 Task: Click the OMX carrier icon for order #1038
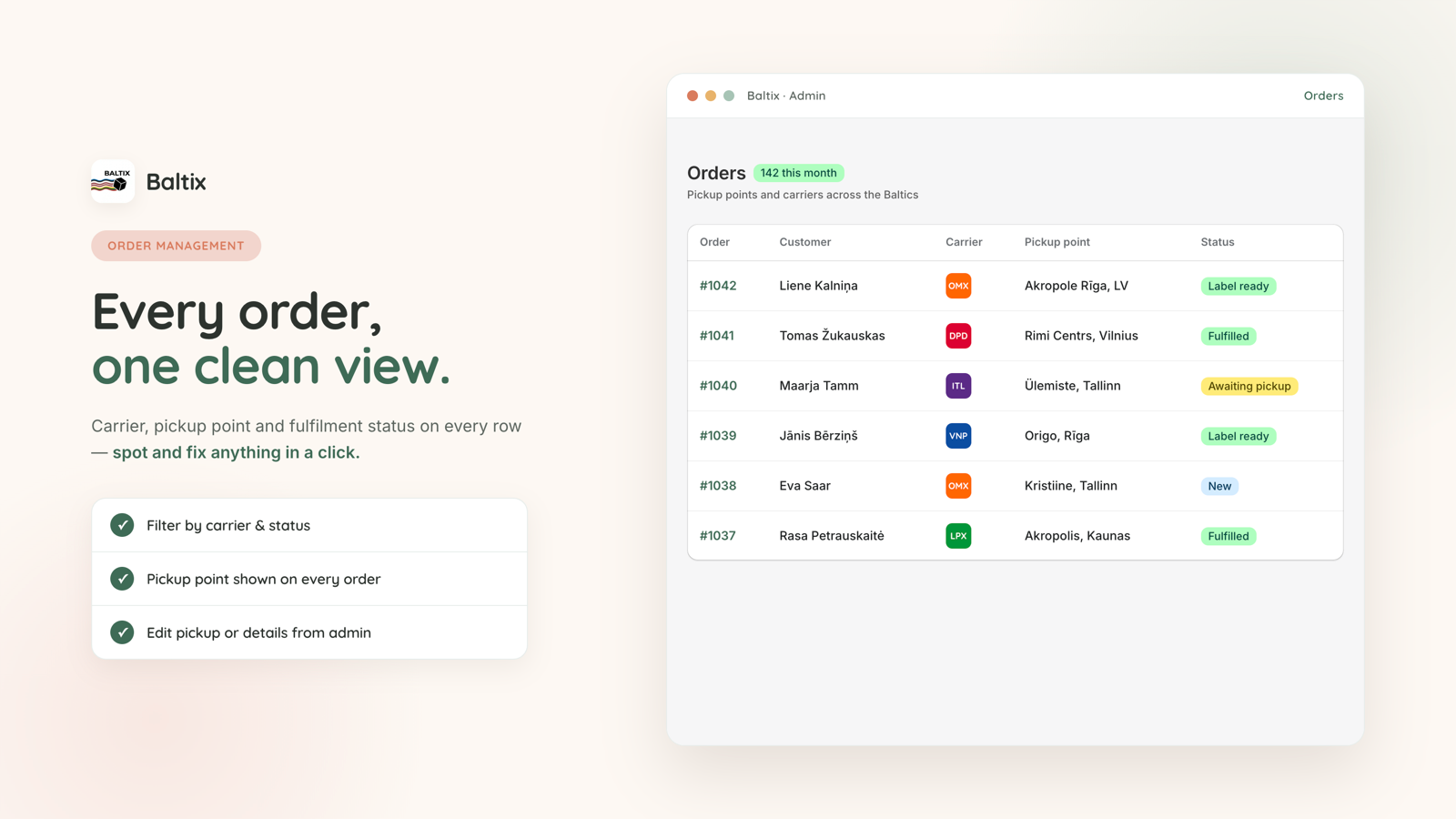click(958, 486)
